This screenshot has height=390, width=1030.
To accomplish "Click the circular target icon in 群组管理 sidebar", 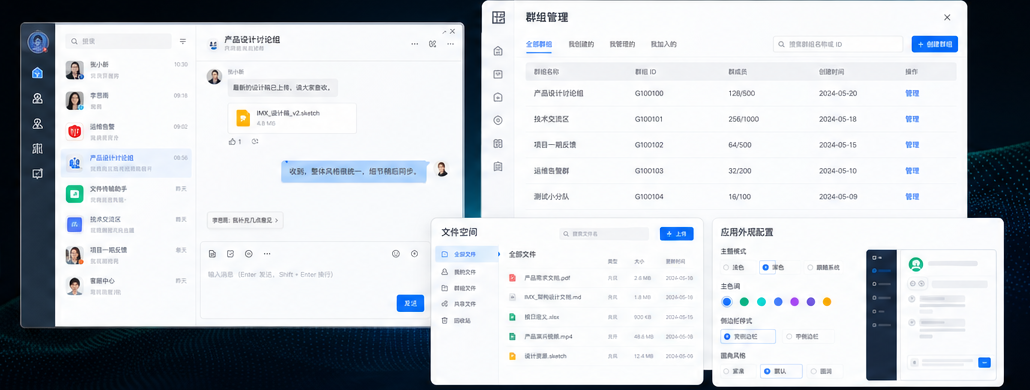I will click(x=498, y=120).
